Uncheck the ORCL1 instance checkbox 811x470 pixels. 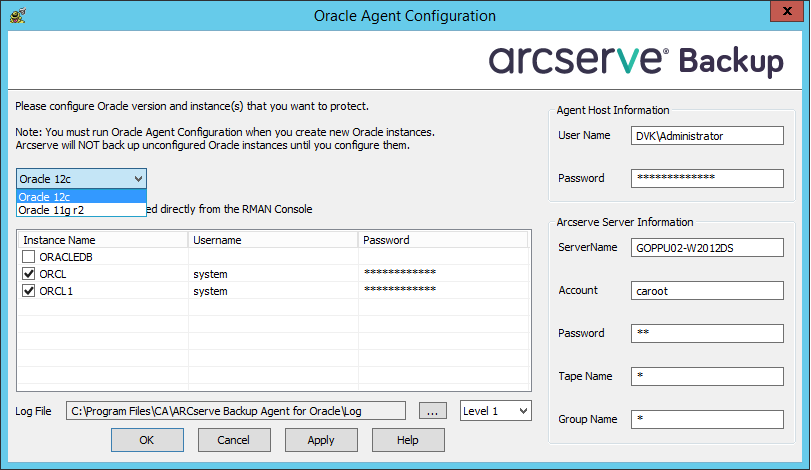coord(28,291)
